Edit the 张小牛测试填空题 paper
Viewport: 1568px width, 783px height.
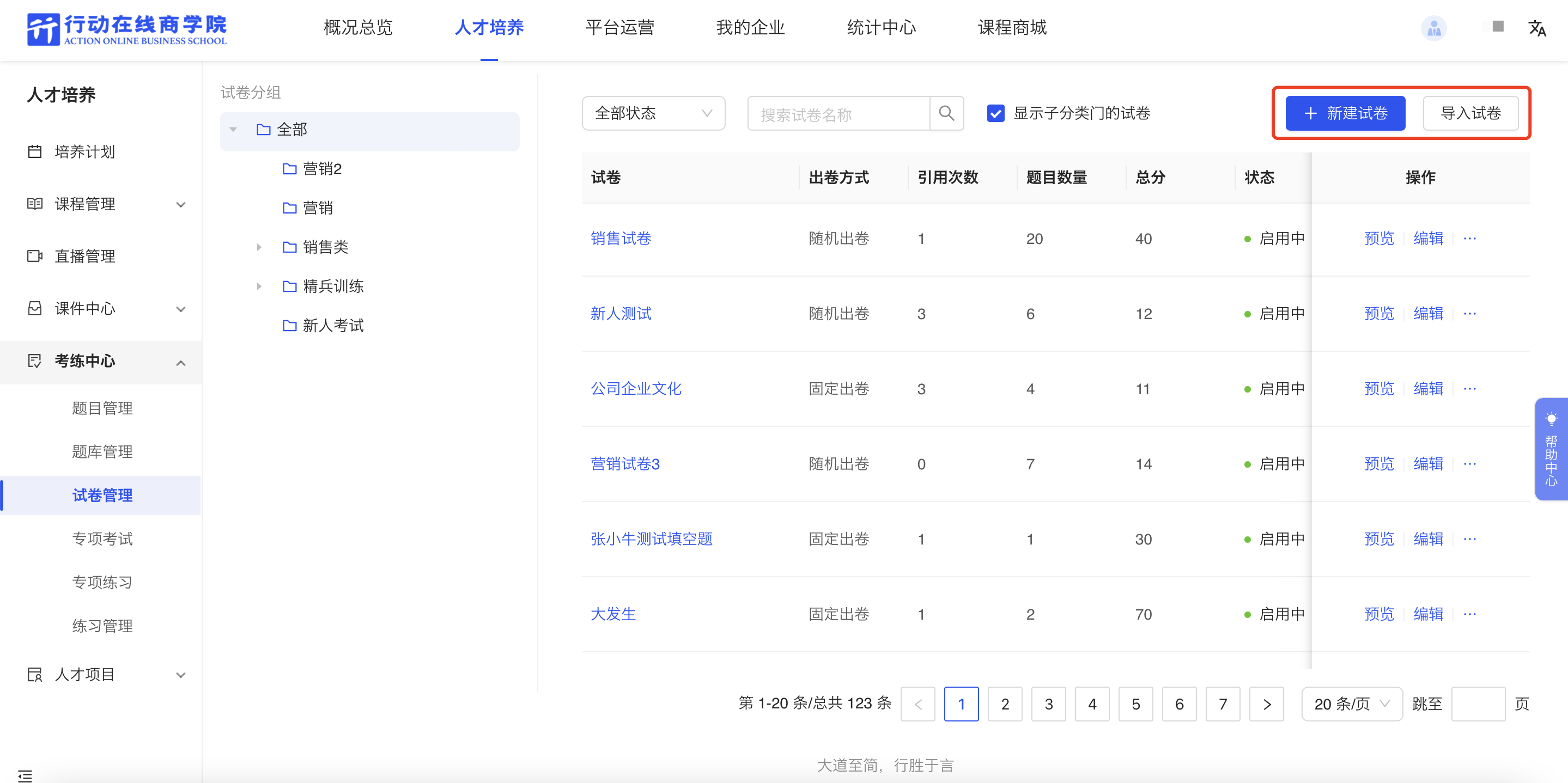[1428, 539]
